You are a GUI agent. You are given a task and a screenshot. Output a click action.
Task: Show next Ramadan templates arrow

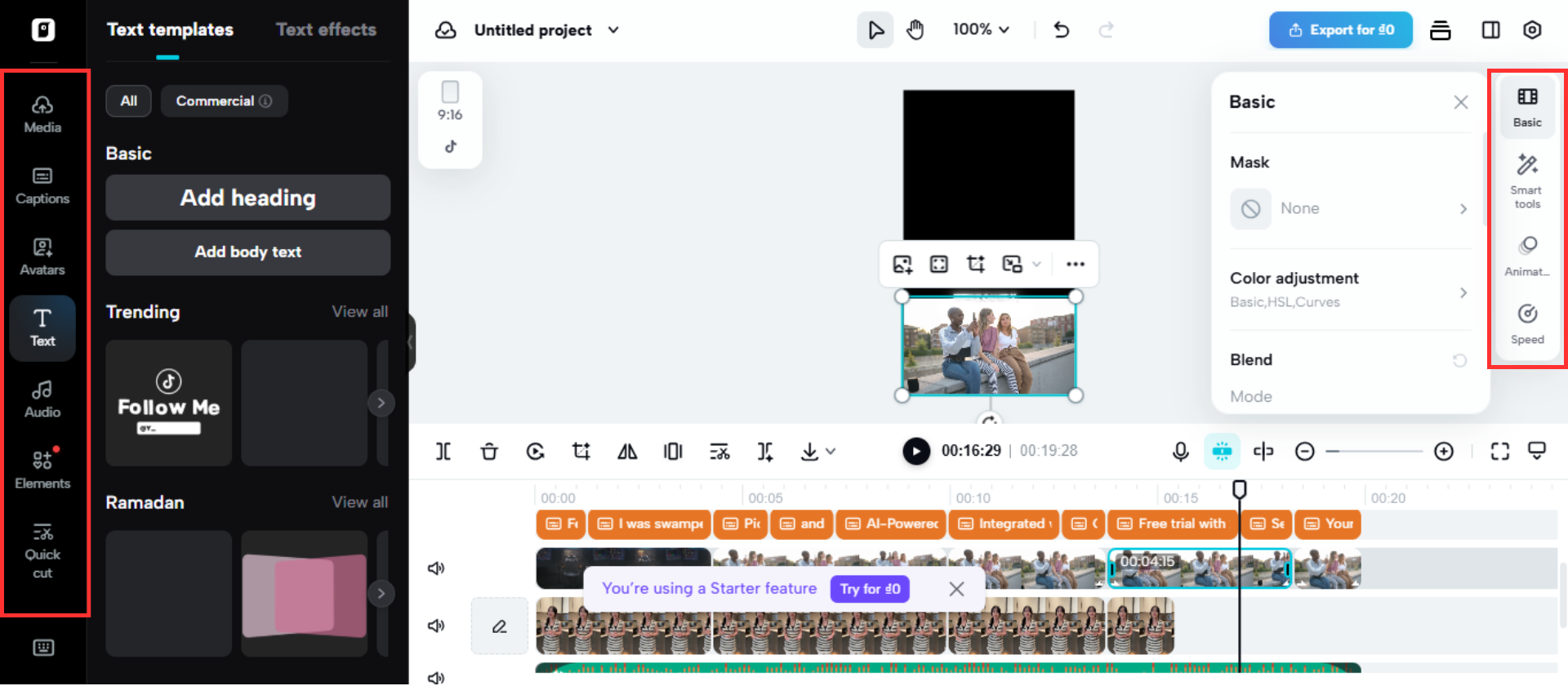381,593
